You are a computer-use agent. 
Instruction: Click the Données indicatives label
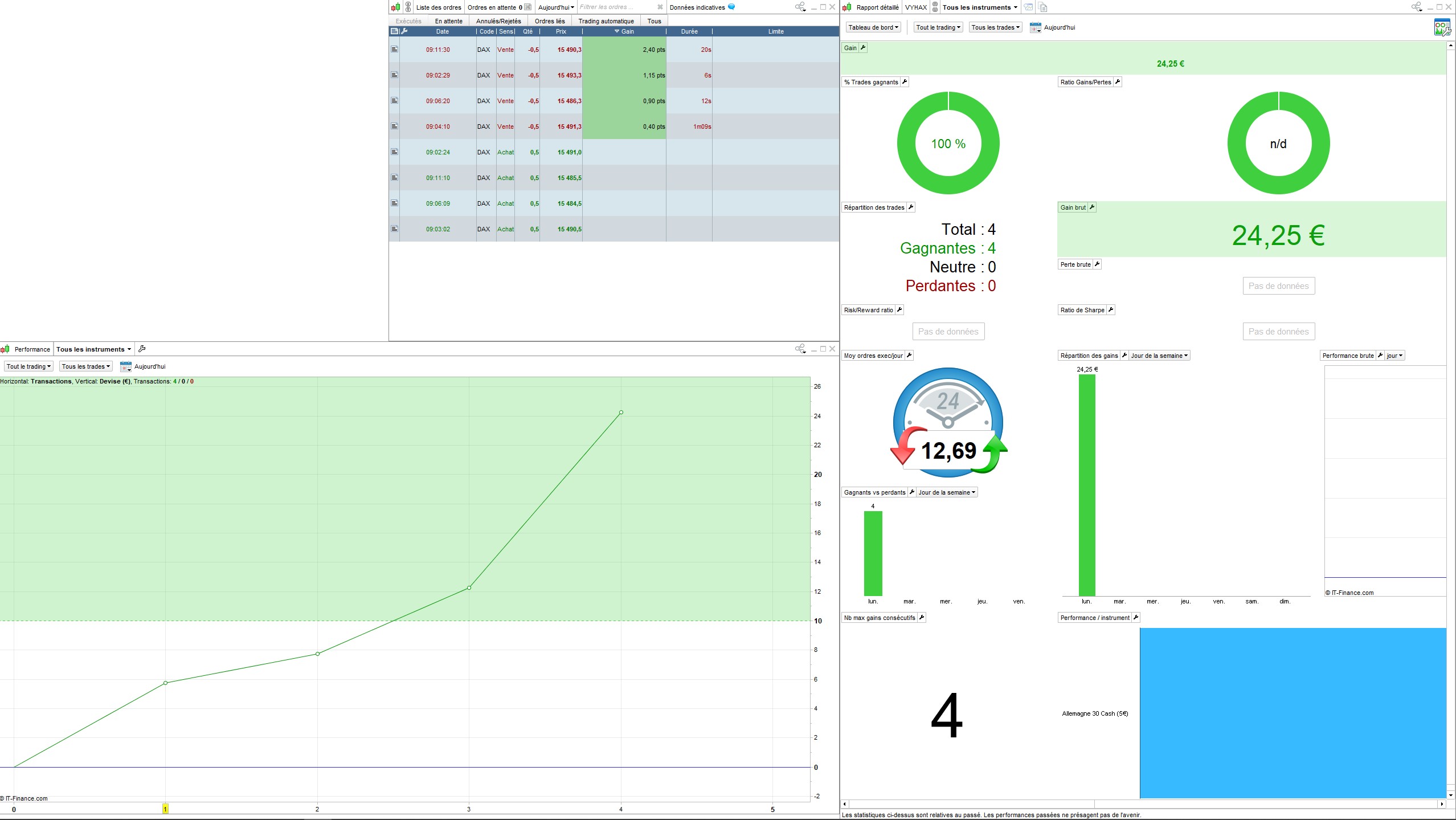tap(697, 7)
